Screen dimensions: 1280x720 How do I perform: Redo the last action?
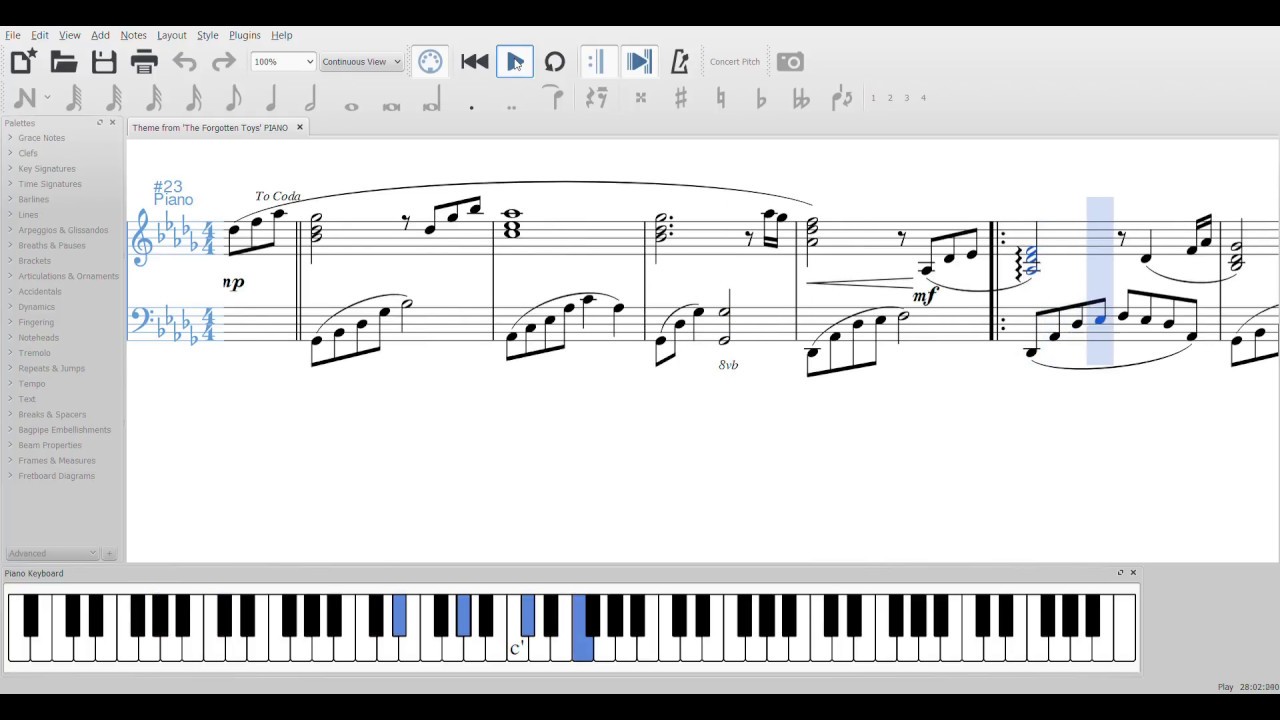pos(224,62)
